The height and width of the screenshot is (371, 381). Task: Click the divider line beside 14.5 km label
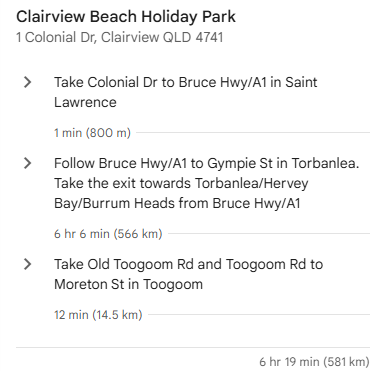tap(259, 314)
